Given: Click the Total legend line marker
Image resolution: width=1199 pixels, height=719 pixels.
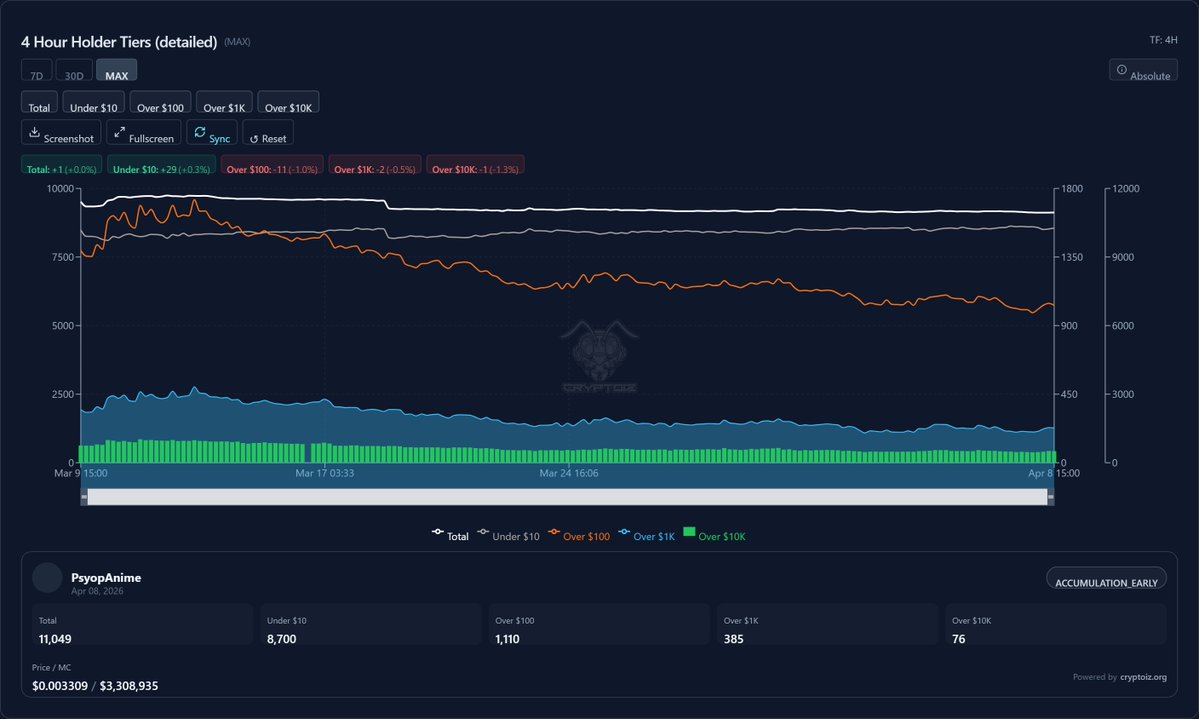Looking at the screenshot, I should (x=438, y=535).
